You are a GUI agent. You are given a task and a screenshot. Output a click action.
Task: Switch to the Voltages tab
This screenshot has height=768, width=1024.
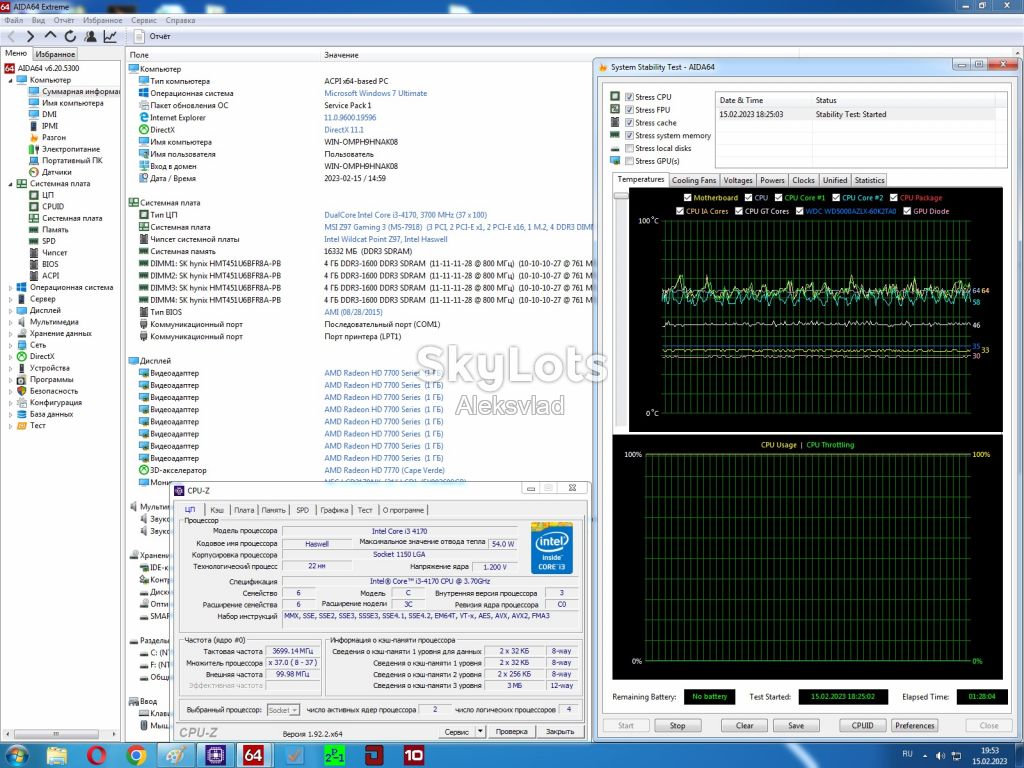pyautogui.click(x=738, y=180)
